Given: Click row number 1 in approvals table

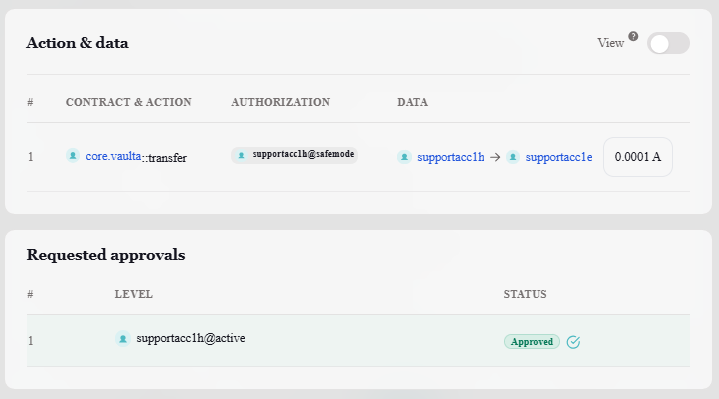Looking at the screenshot, I should pos(30,341).
